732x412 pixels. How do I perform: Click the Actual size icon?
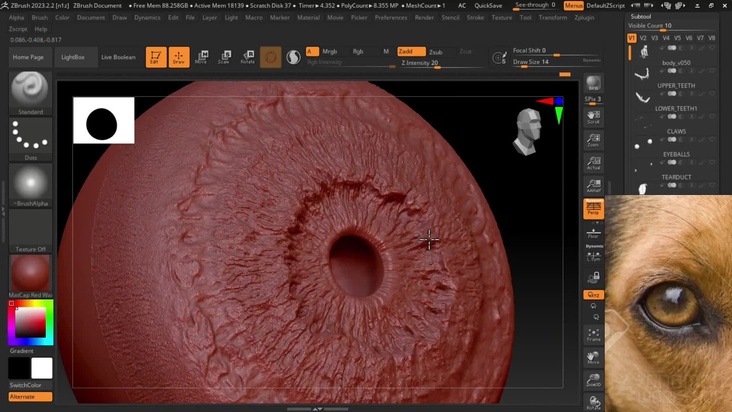[593, 163]
